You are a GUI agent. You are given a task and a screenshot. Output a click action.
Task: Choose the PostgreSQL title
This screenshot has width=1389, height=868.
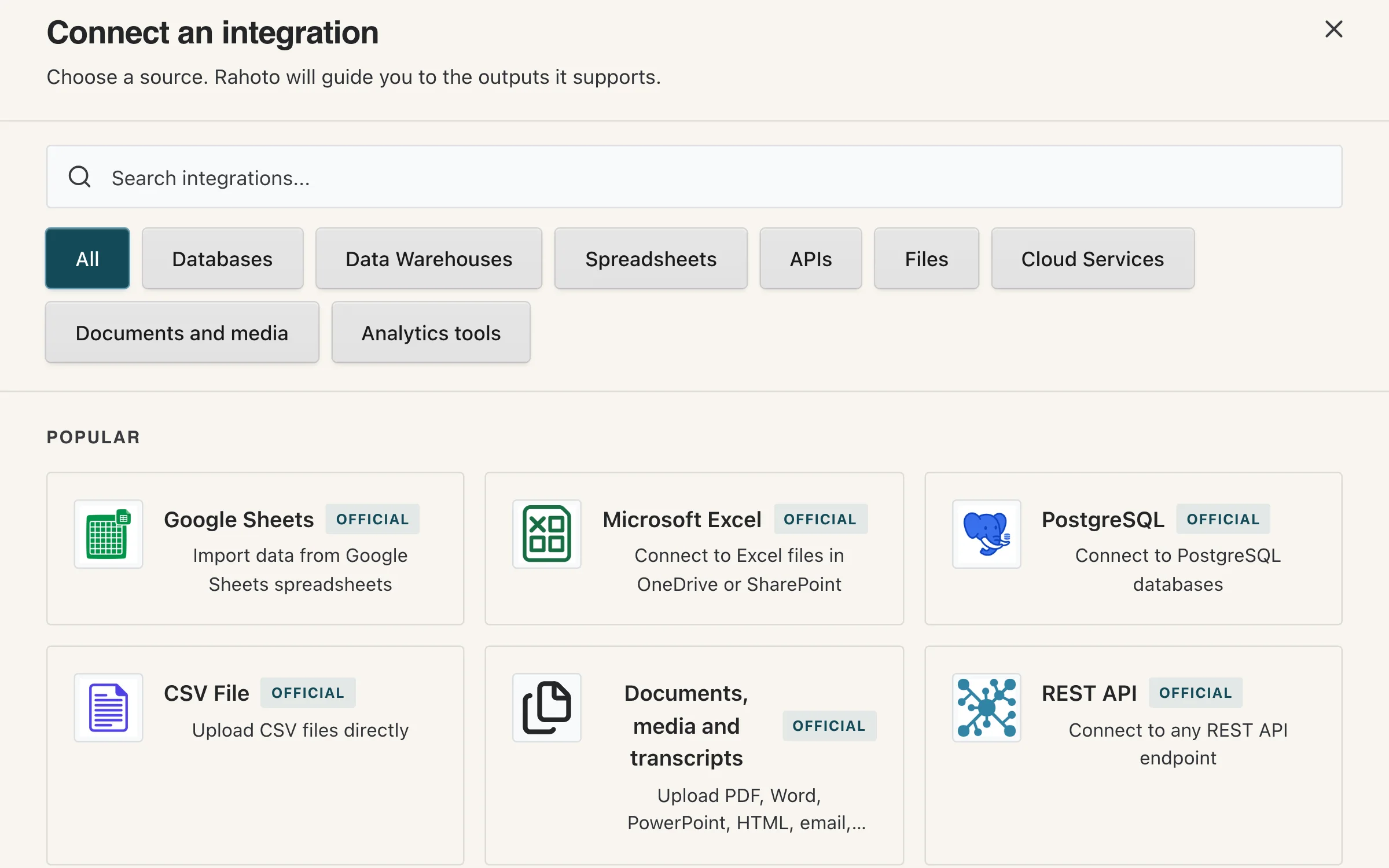1103,520
